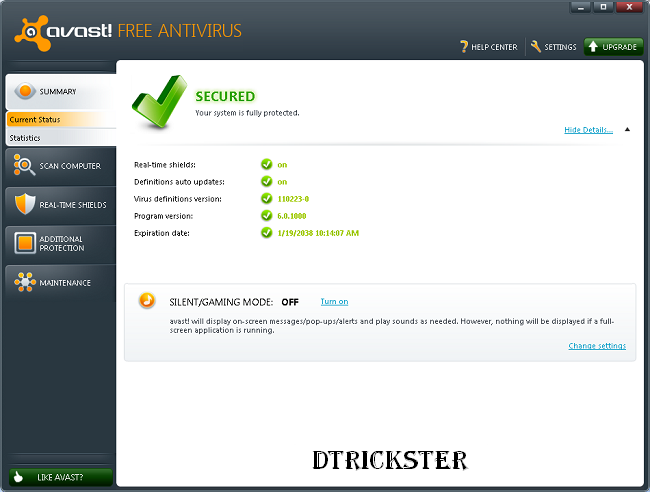
Task: Select the Current Status sub-item
Action: pyautogui.click(x=61, y=119)
